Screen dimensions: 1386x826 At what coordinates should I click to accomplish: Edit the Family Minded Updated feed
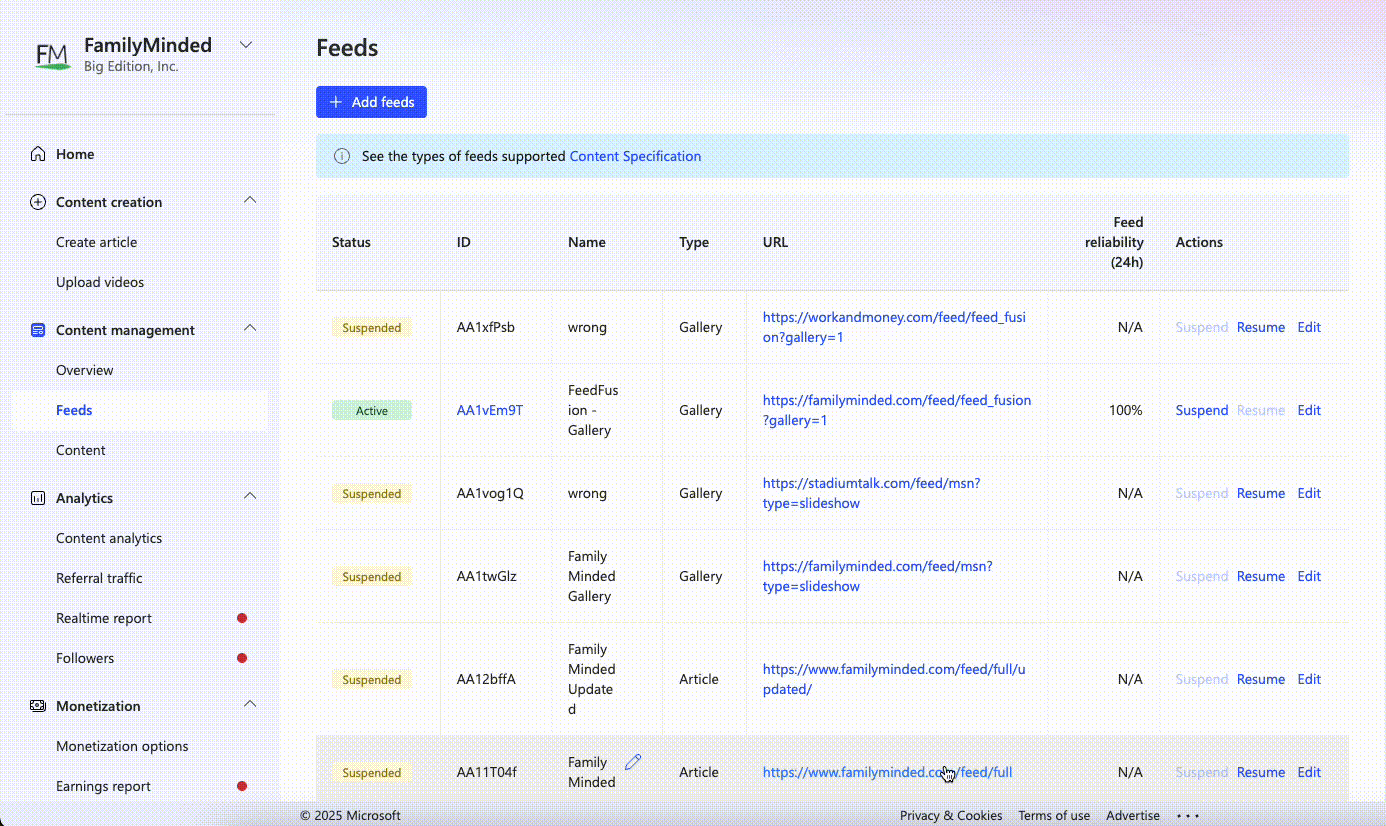(x=1309, y=679)
